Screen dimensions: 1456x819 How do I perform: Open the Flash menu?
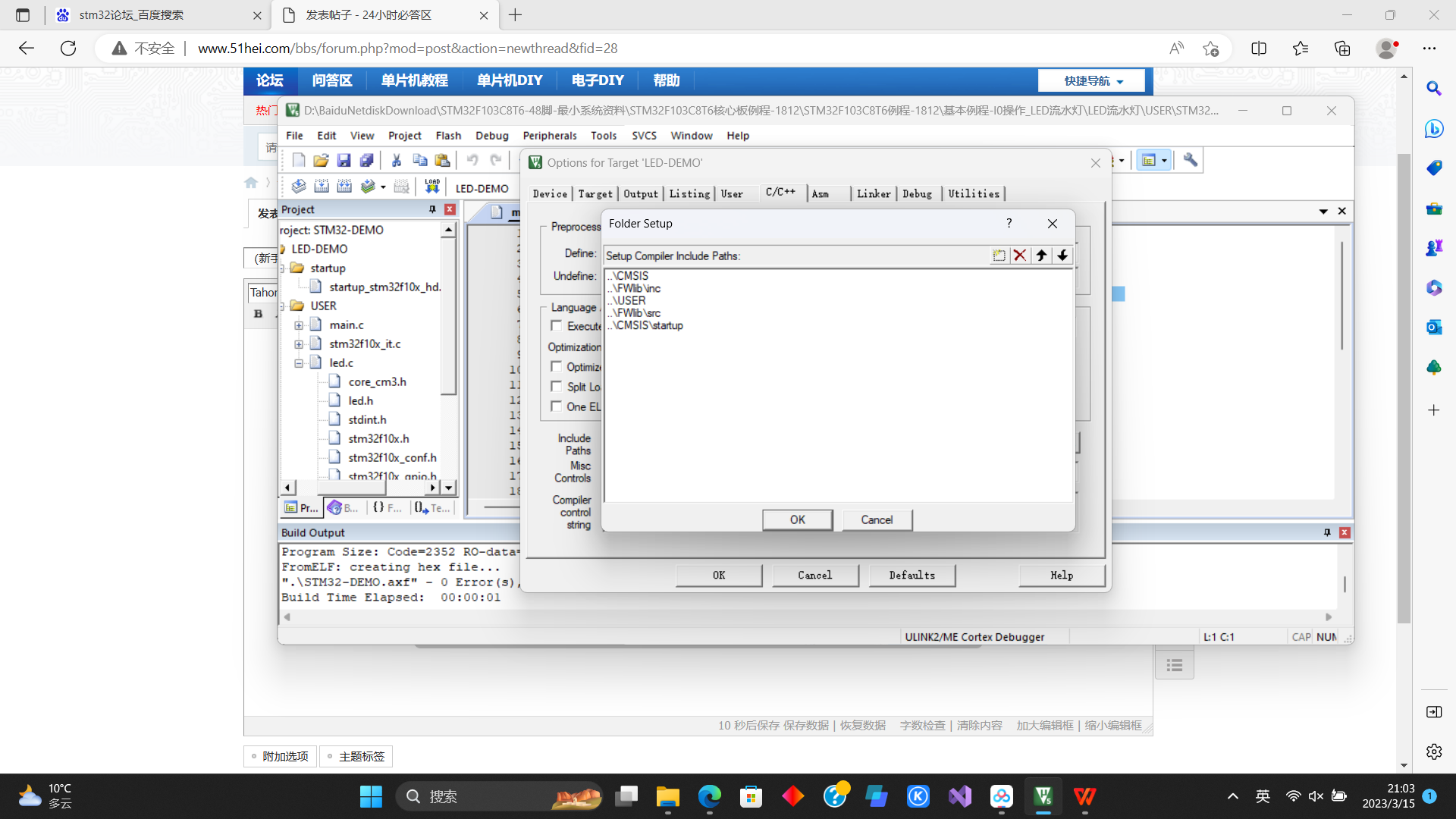pos(448,136)
